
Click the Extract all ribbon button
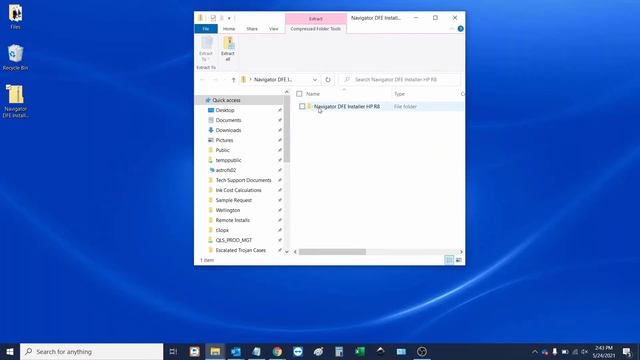click(x=228, y=49)
